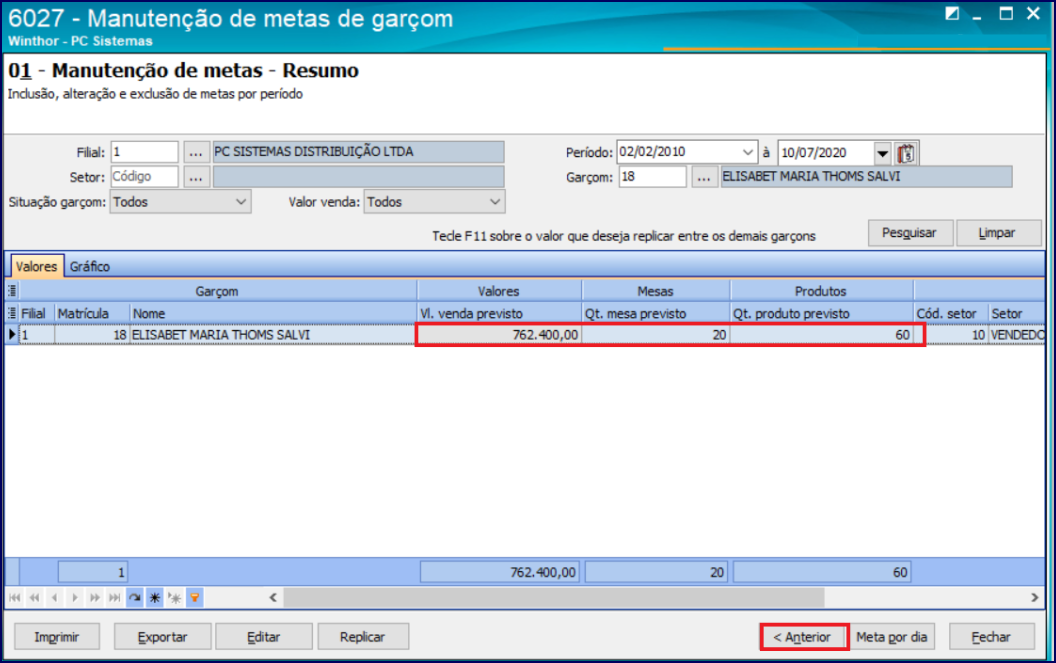Click the gray go-to-bookmark asterisk icon
Image resolution: width=1056 pixels, height=663 pixels.
coord(175,598)
